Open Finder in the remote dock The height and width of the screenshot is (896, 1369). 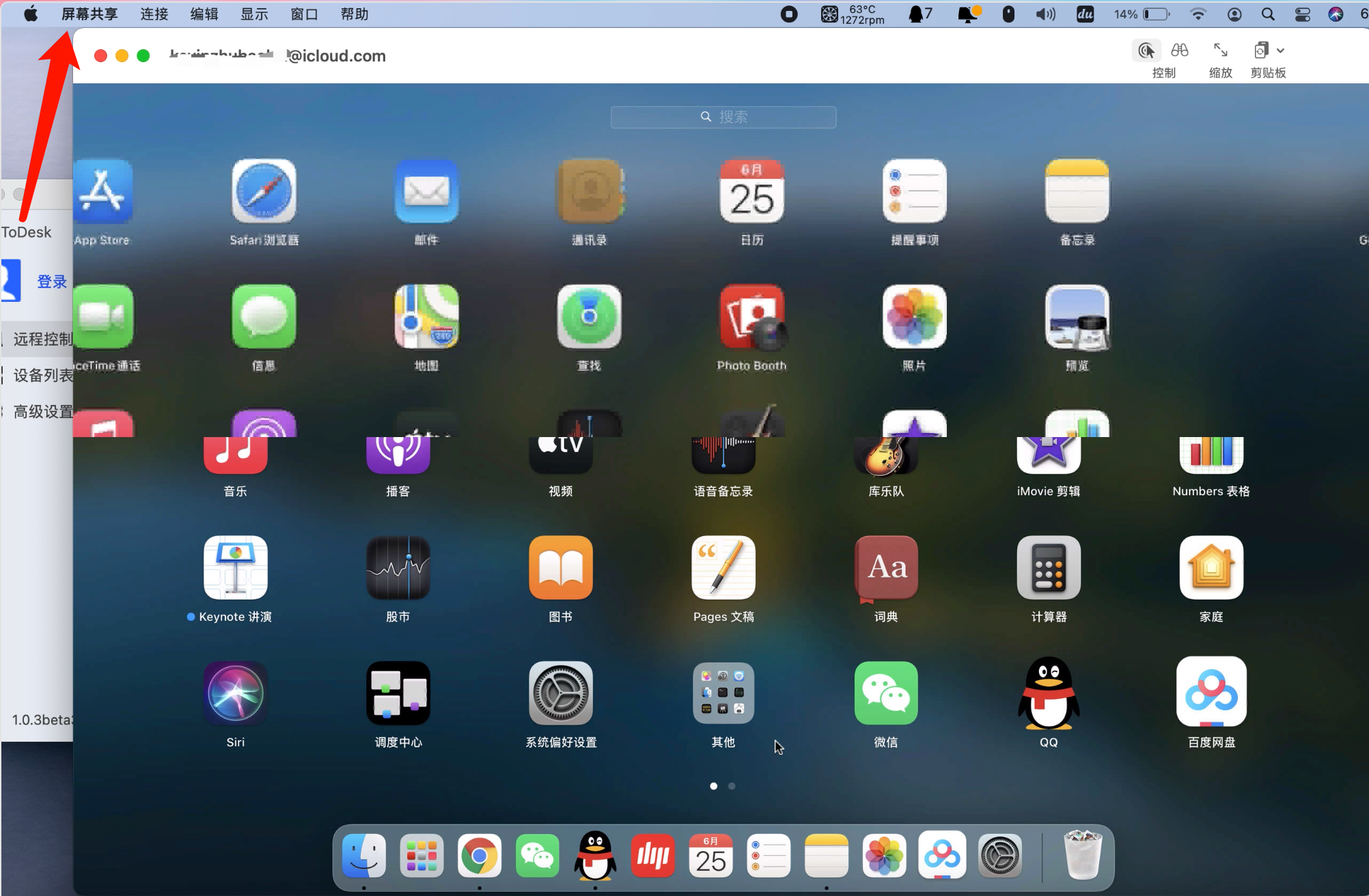(363, 856)
